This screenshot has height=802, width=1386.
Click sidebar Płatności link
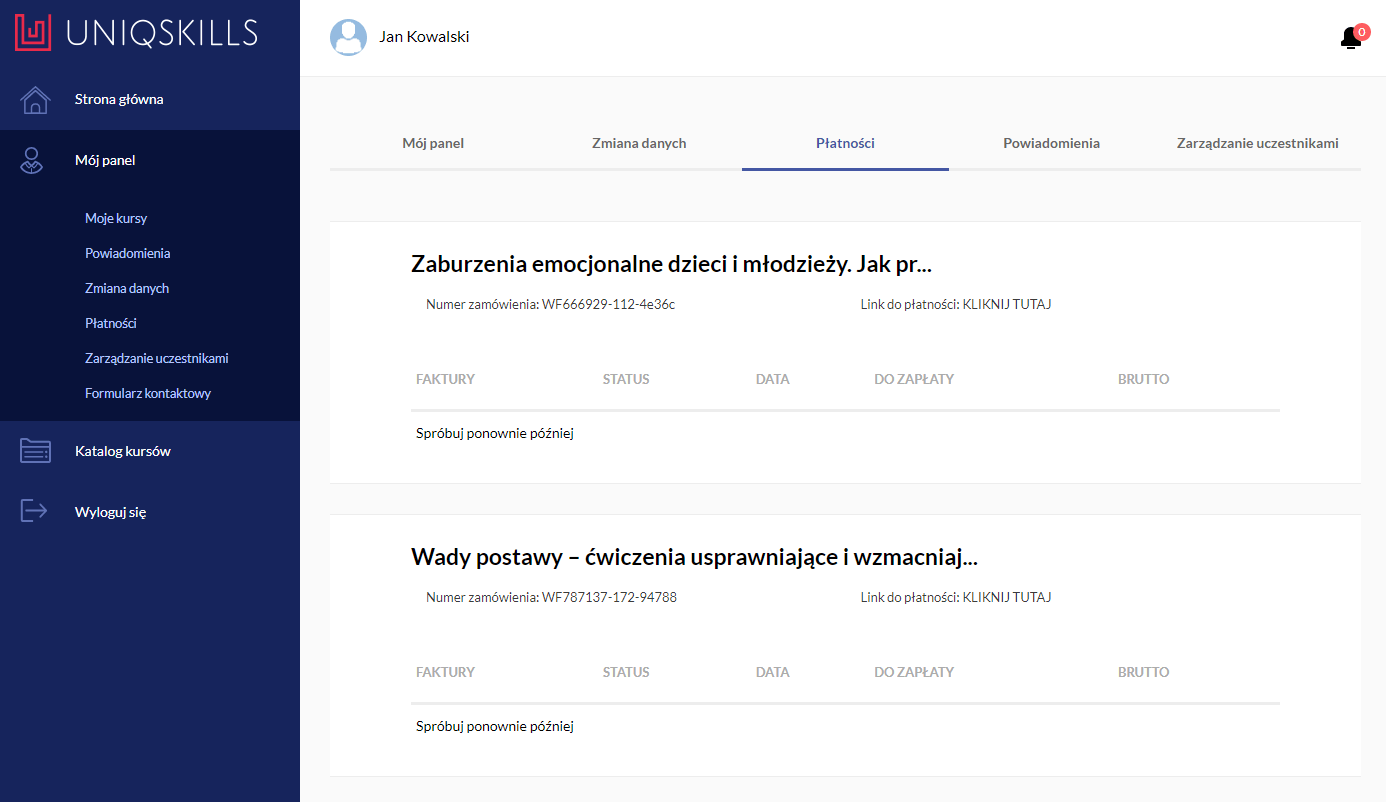pos(110,323)
